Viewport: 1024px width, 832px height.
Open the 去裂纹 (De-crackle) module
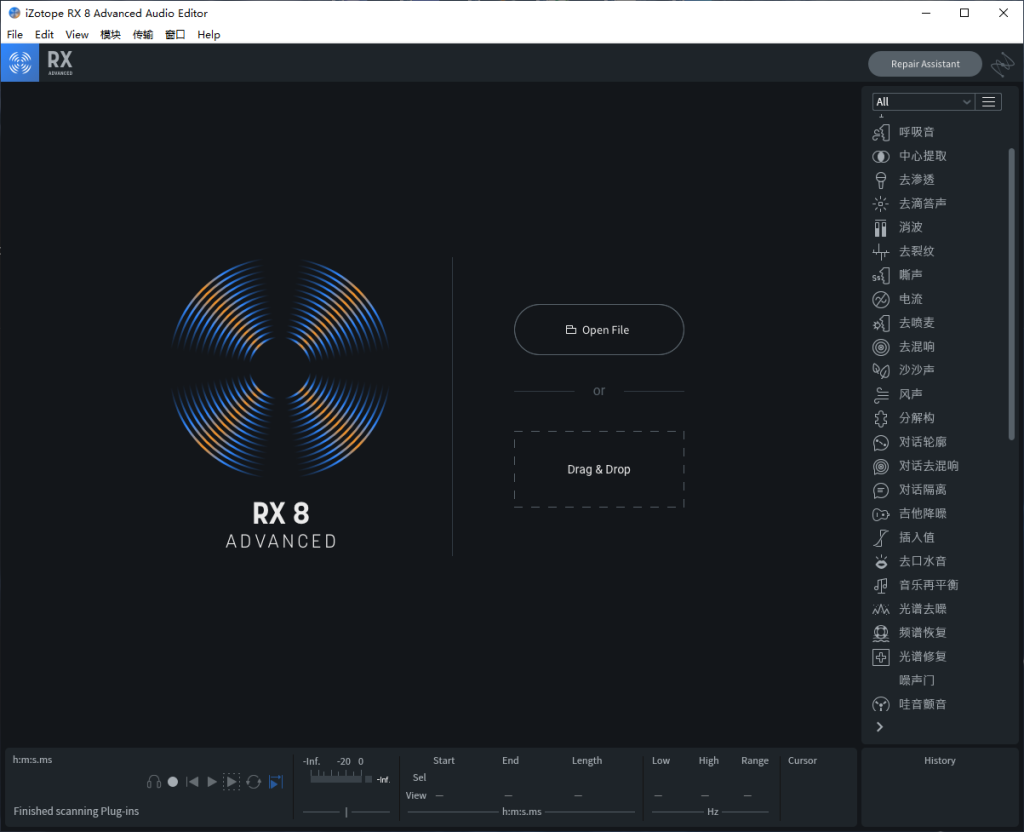click(x=904, y=251)
